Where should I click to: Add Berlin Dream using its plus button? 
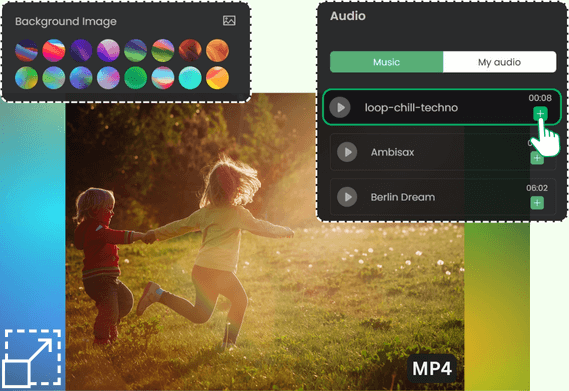pos(537,203)
